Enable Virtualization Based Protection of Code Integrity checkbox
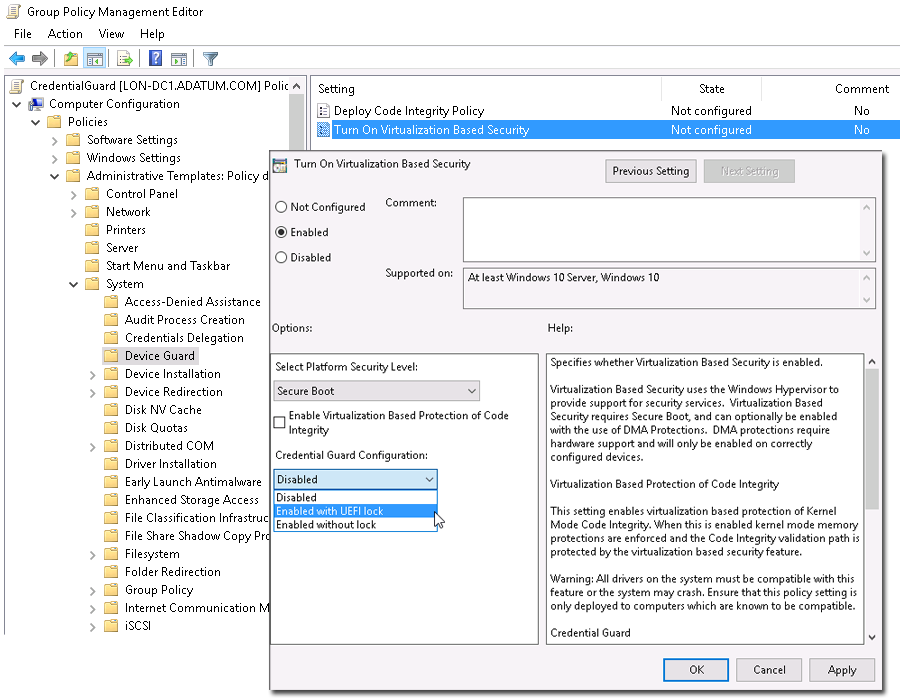The height and width of the screenshot is (699, 900). pos(280,422)
